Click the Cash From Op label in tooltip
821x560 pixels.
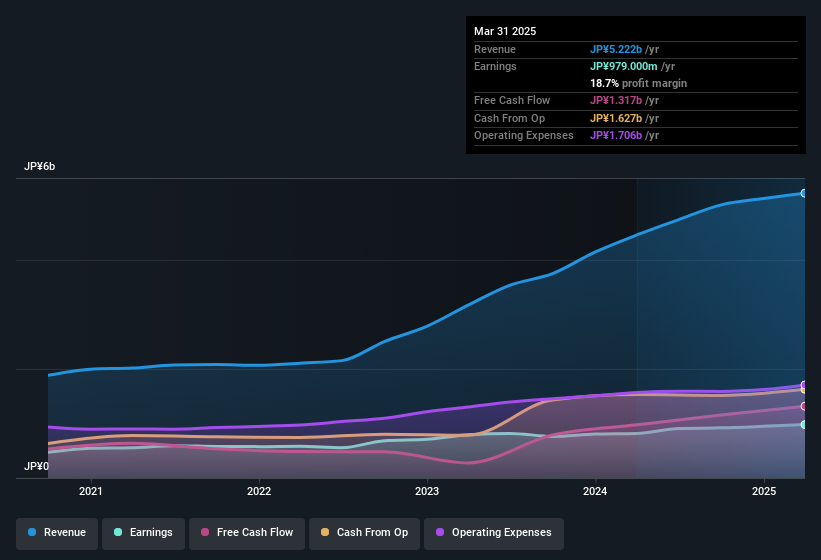coord(509,118)
